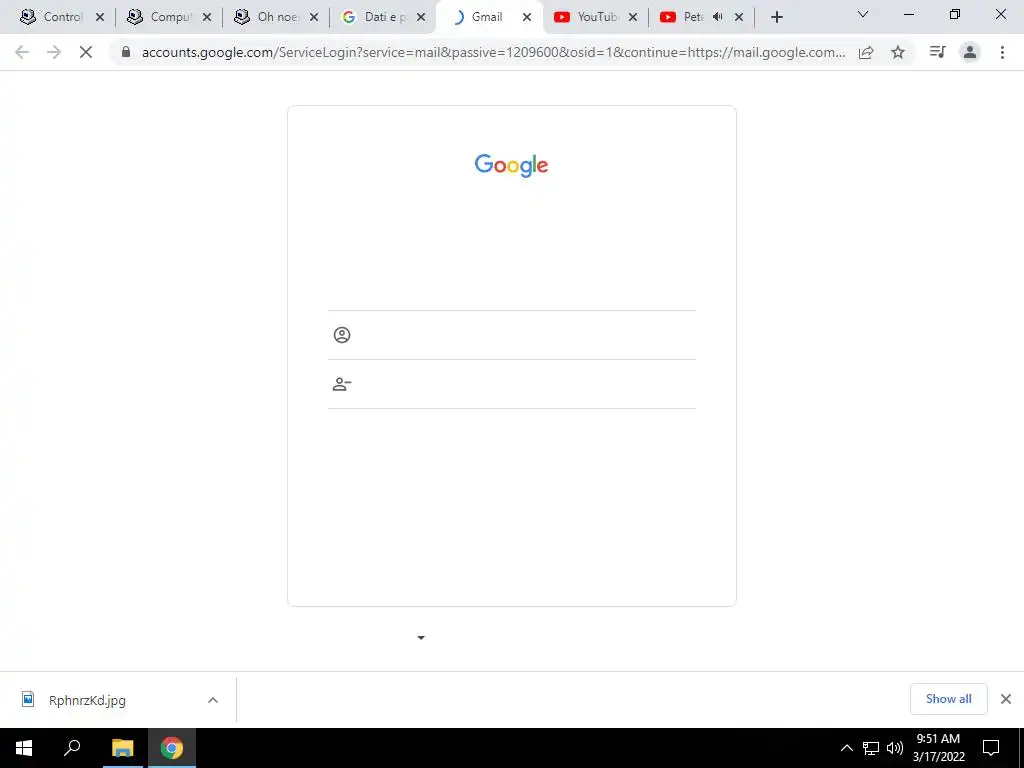
Task: View site information via lock icon
Action: (126, 52)
